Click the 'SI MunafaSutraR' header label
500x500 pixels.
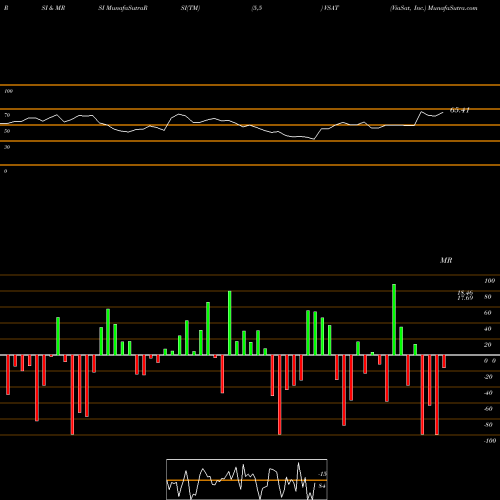pos(123,8)
